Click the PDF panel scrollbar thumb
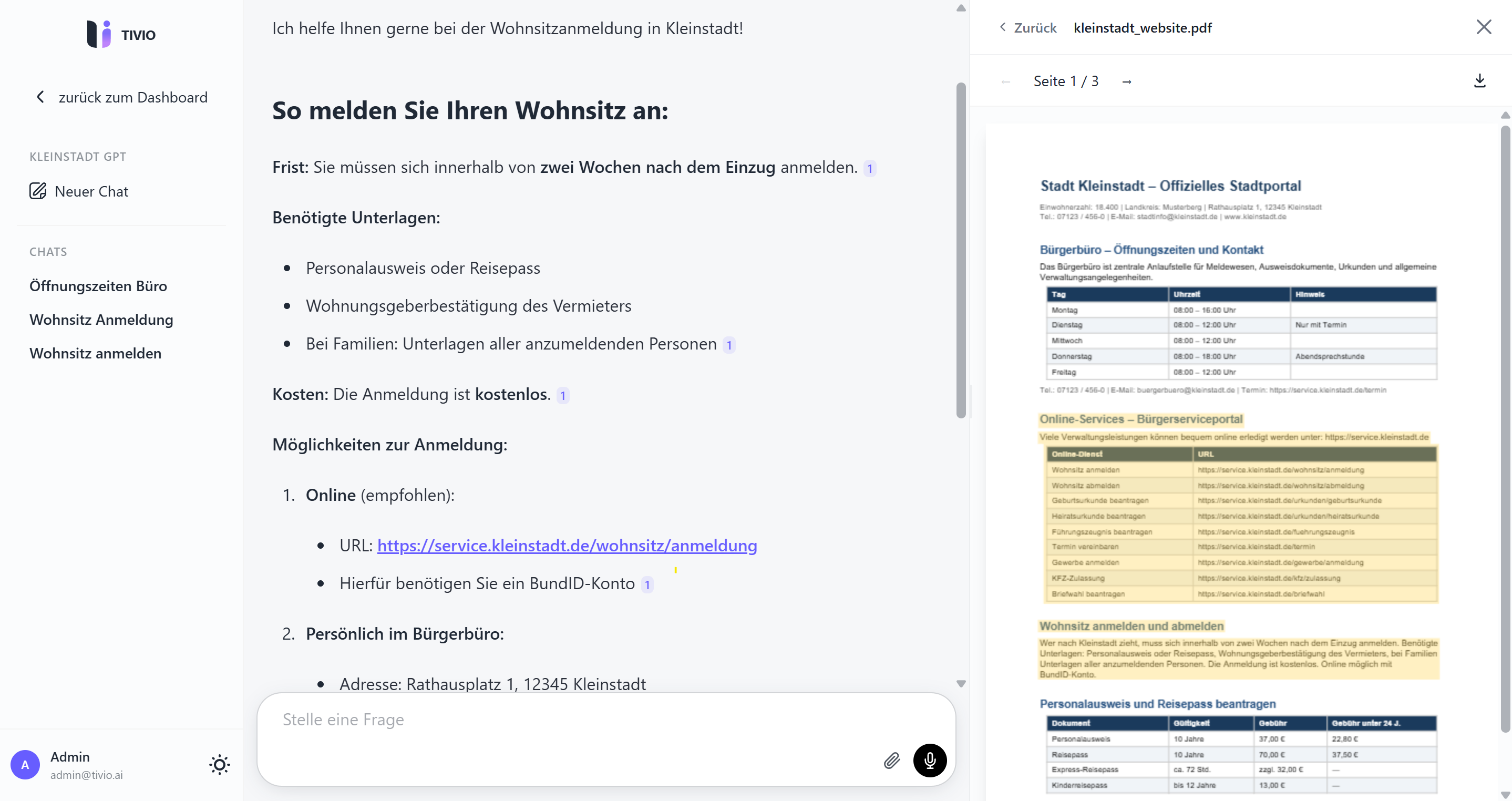 tap(1505, 428)
